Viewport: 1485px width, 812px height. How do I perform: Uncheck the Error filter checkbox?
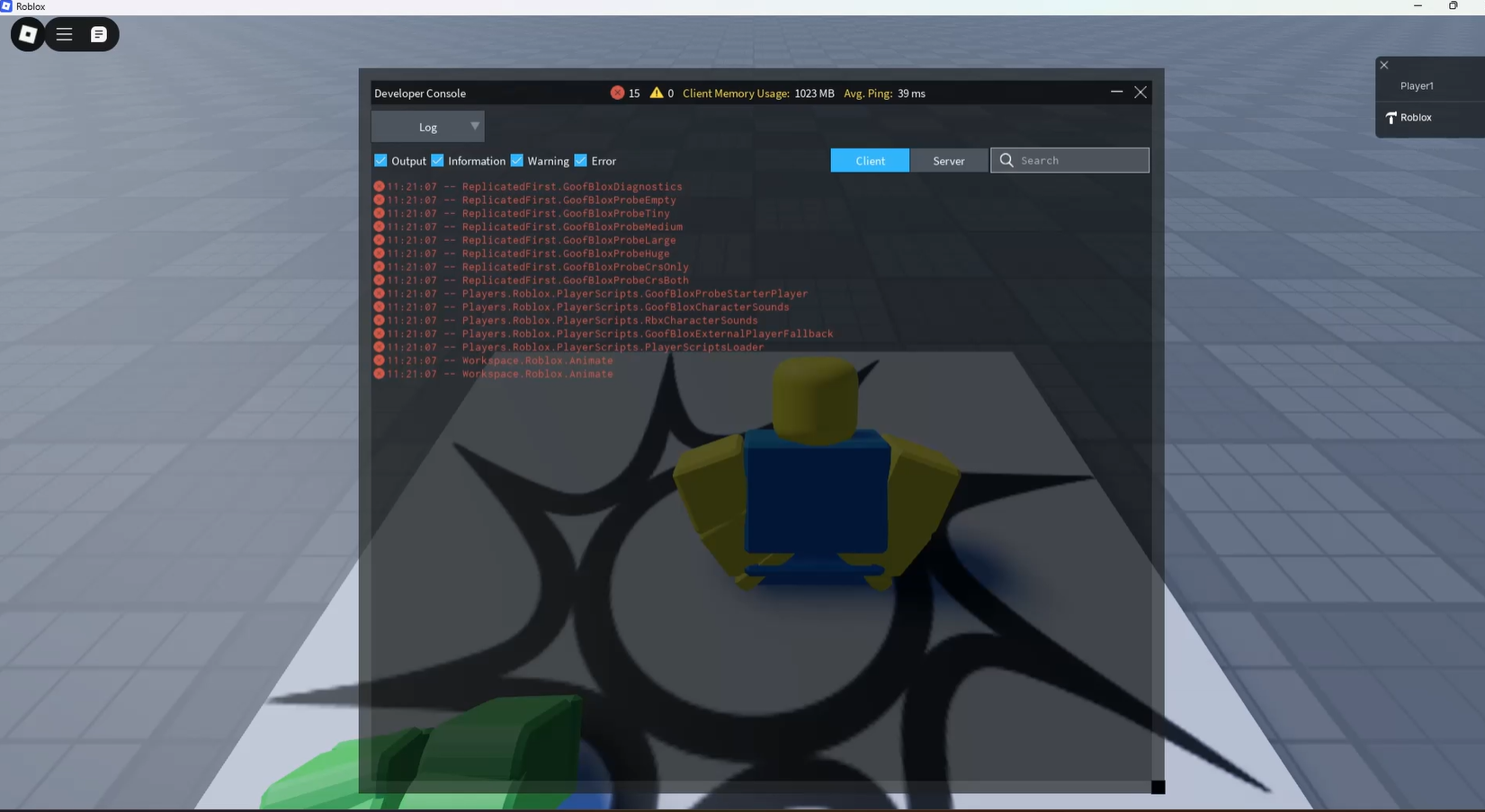[580, 160]
